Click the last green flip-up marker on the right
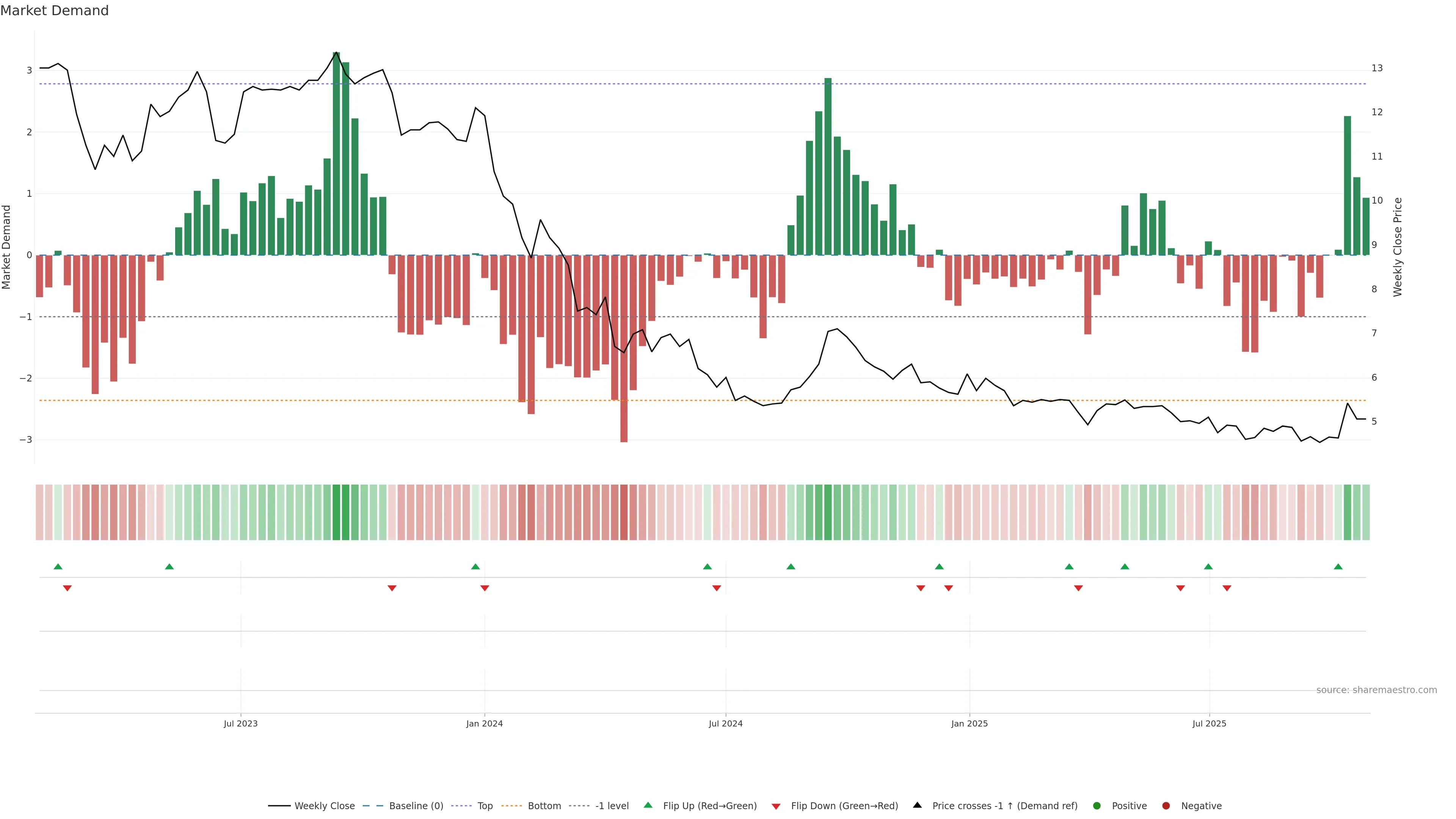Image resolution: width=1456 pixels, height=819 pixels. click(x=1338, y=566)
